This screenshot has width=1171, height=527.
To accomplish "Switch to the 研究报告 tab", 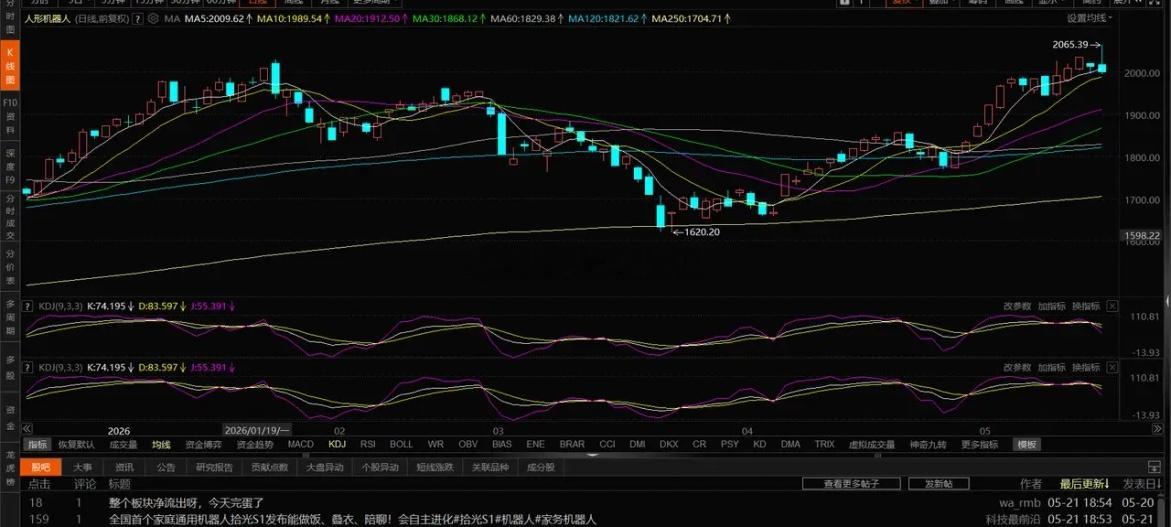I will (214, 467).
